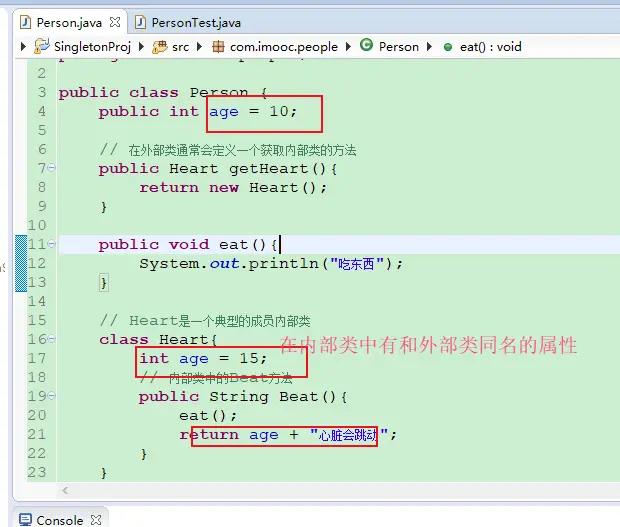The height and width of the screenshot is (527, 620).
Task: Collapse the Beat() method at line 19
Action: tap(52, 396)
